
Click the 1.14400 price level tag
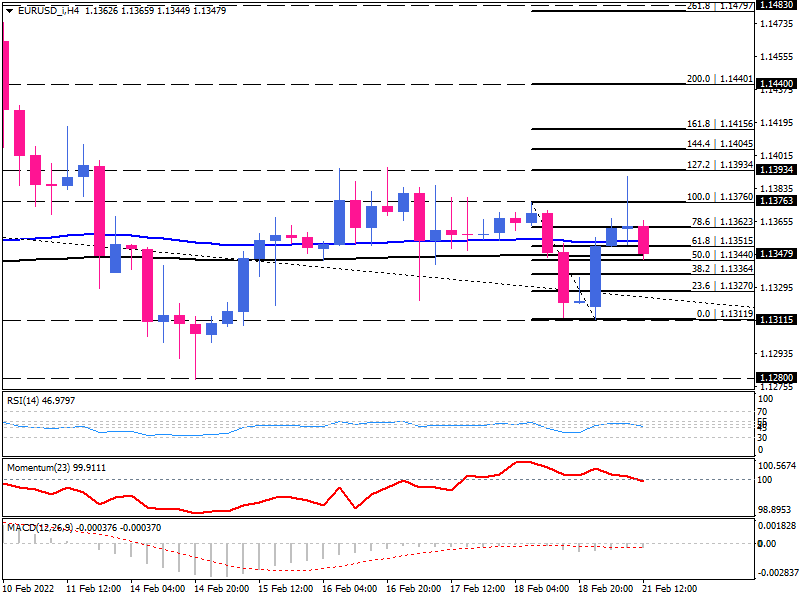[x=777, y=84]
